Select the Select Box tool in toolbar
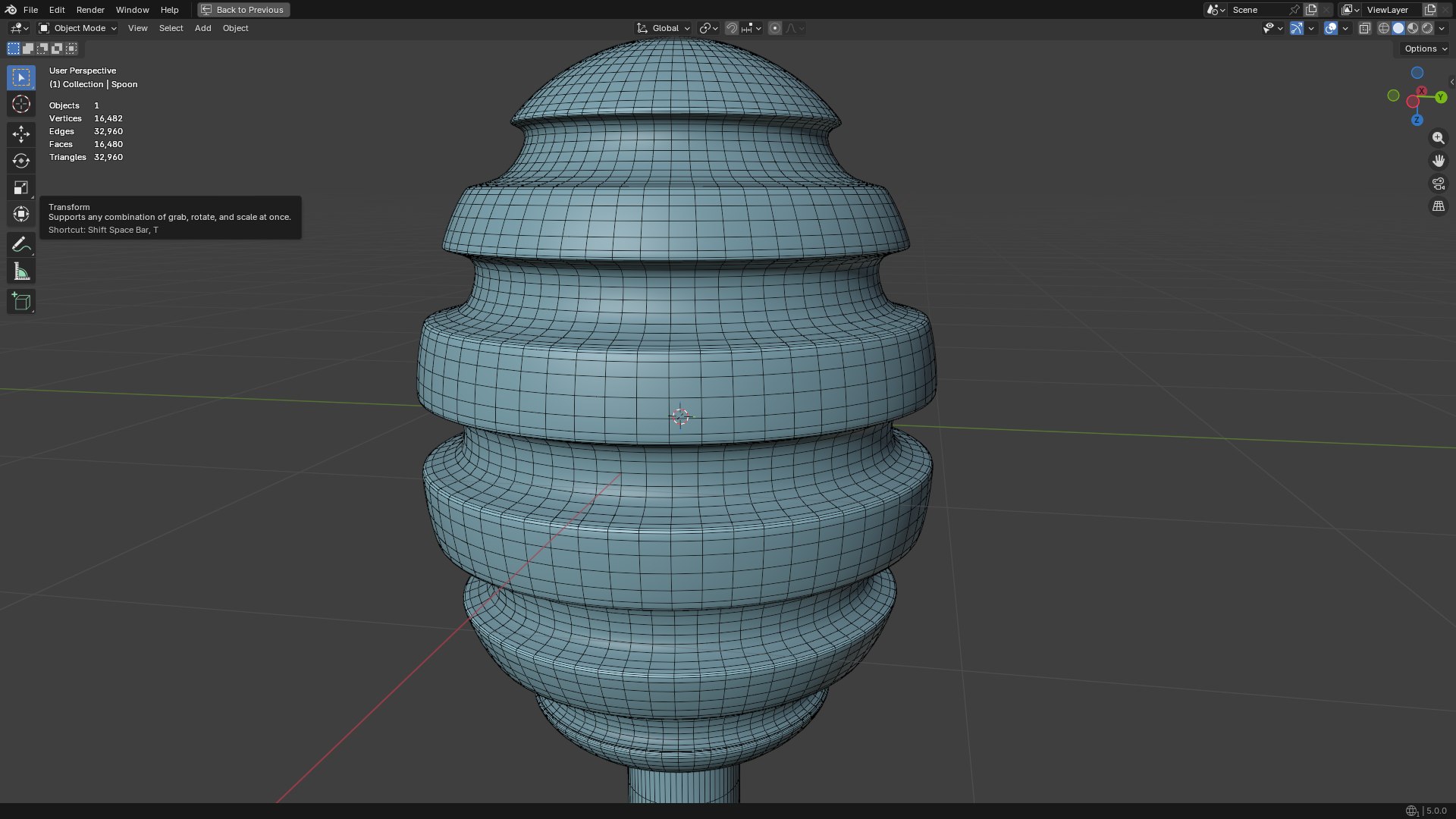The image size is (1456, 819). pyautogui.click(x=21, y=77)
